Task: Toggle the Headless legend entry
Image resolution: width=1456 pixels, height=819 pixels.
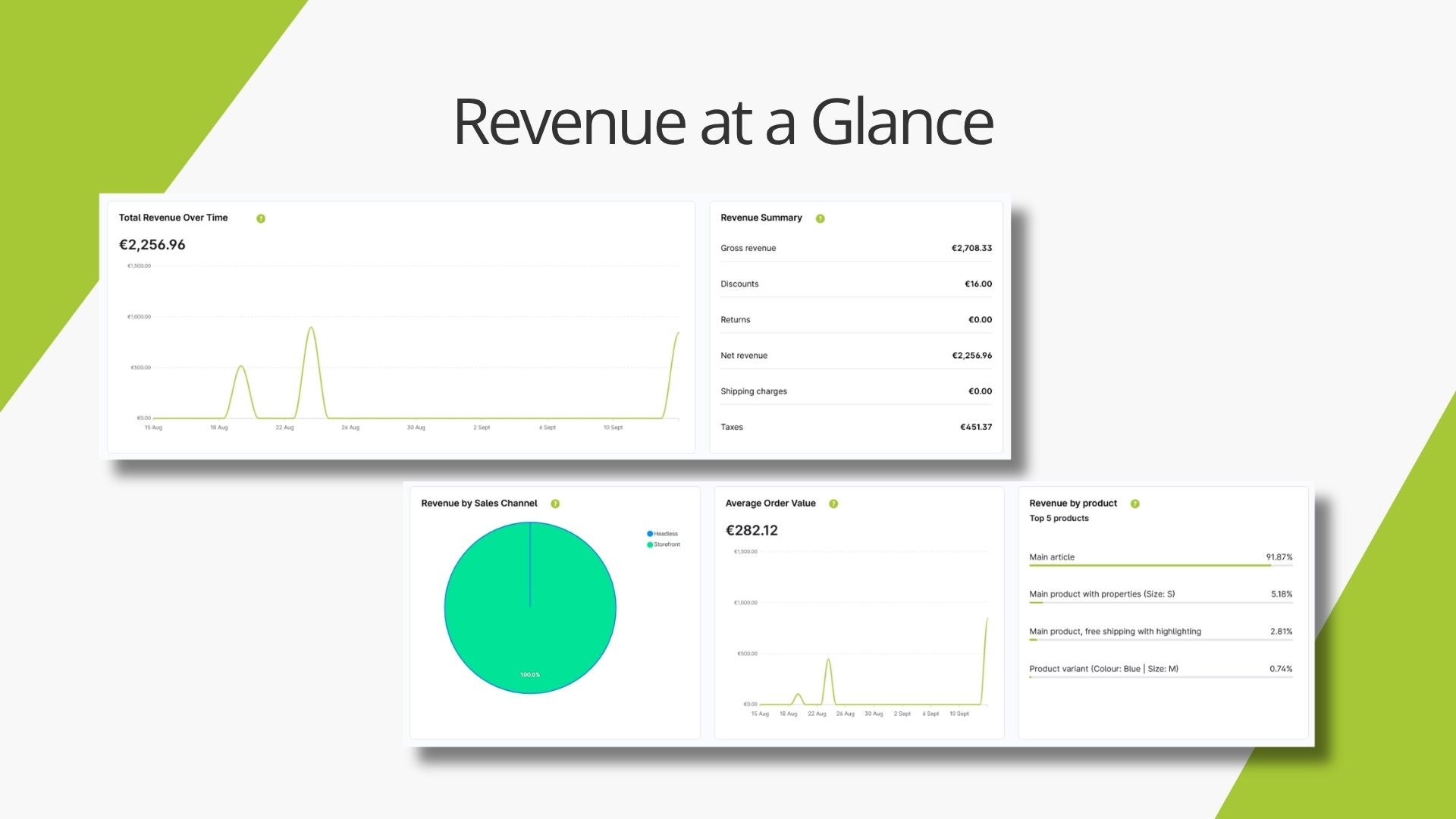Action: (663, 534)
